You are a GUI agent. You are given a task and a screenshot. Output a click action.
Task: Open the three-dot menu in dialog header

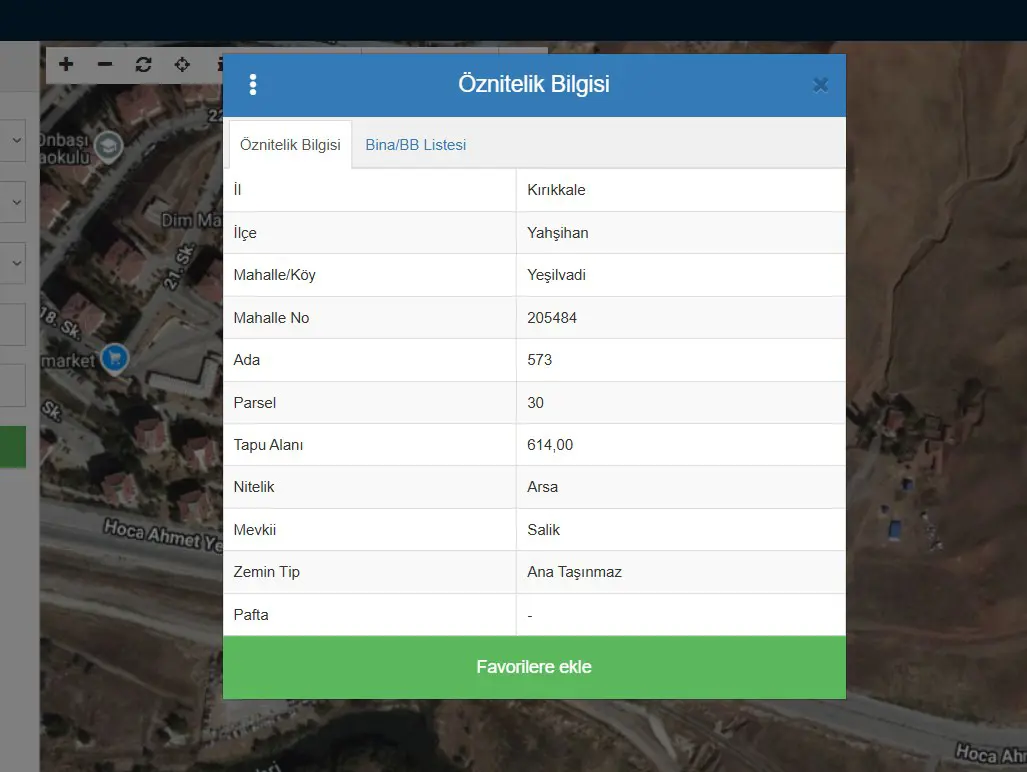(253, 84)
